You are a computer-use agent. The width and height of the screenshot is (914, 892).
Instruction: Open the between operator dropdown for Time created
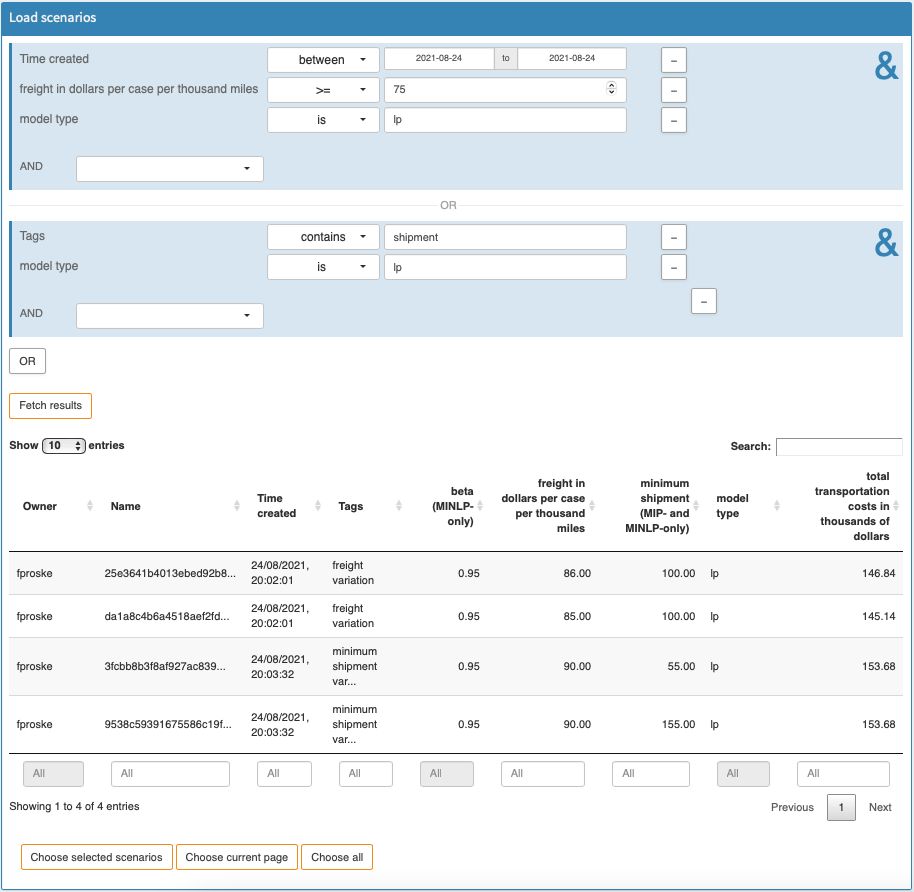(322, 59)
